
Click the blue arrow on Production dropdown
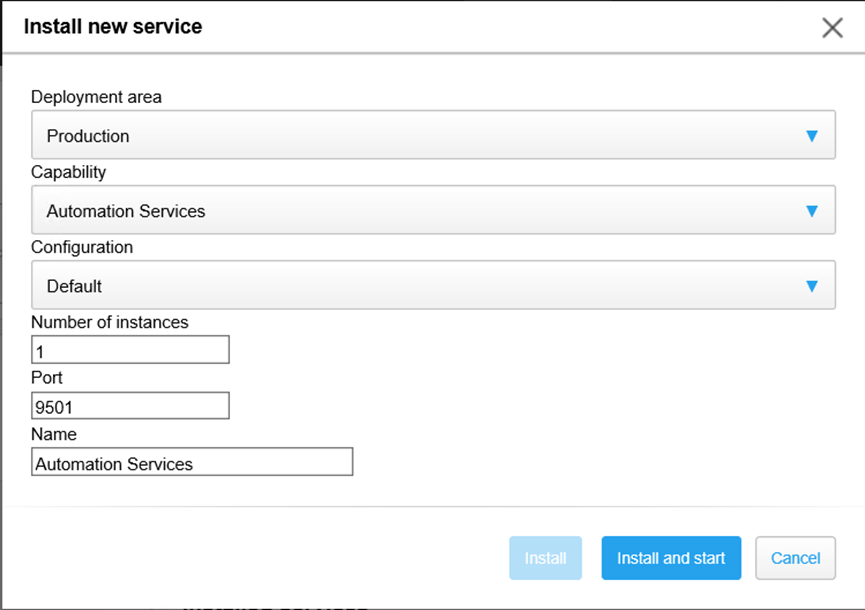point(812,136)
